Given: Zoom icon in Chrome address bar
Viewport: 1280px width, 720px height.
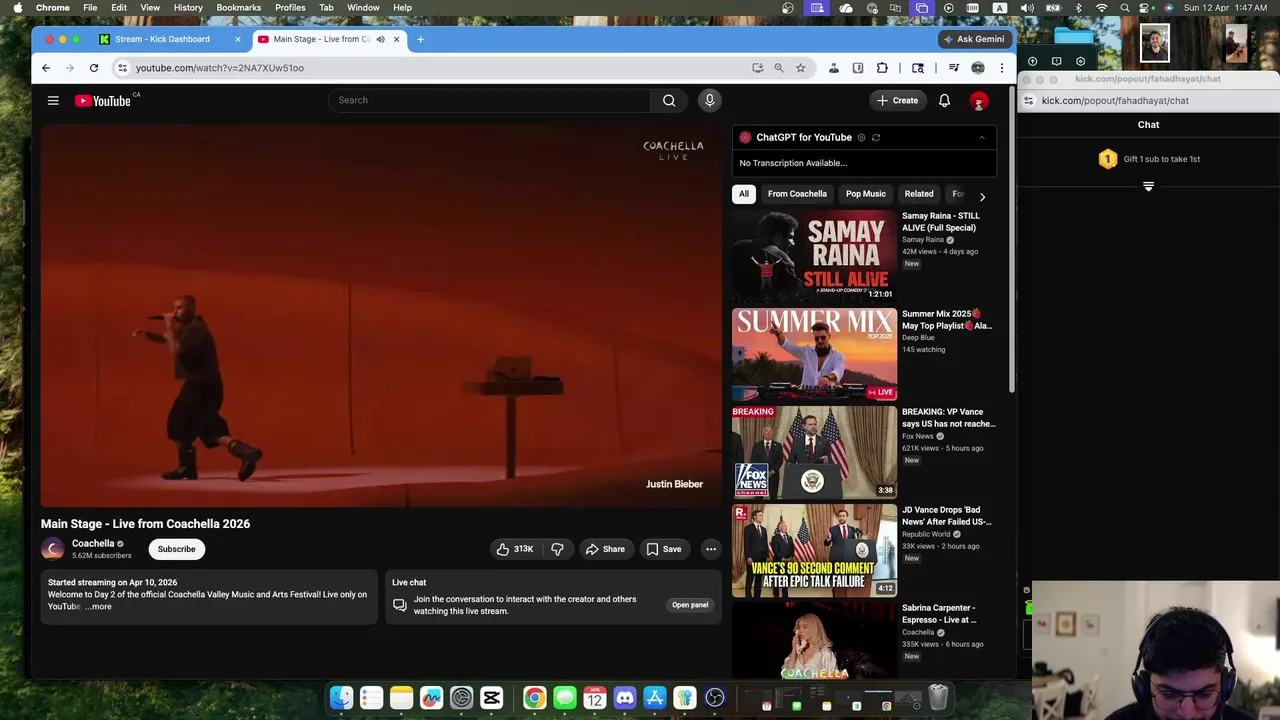Looking at the screenshot, I should coord(778,68).
